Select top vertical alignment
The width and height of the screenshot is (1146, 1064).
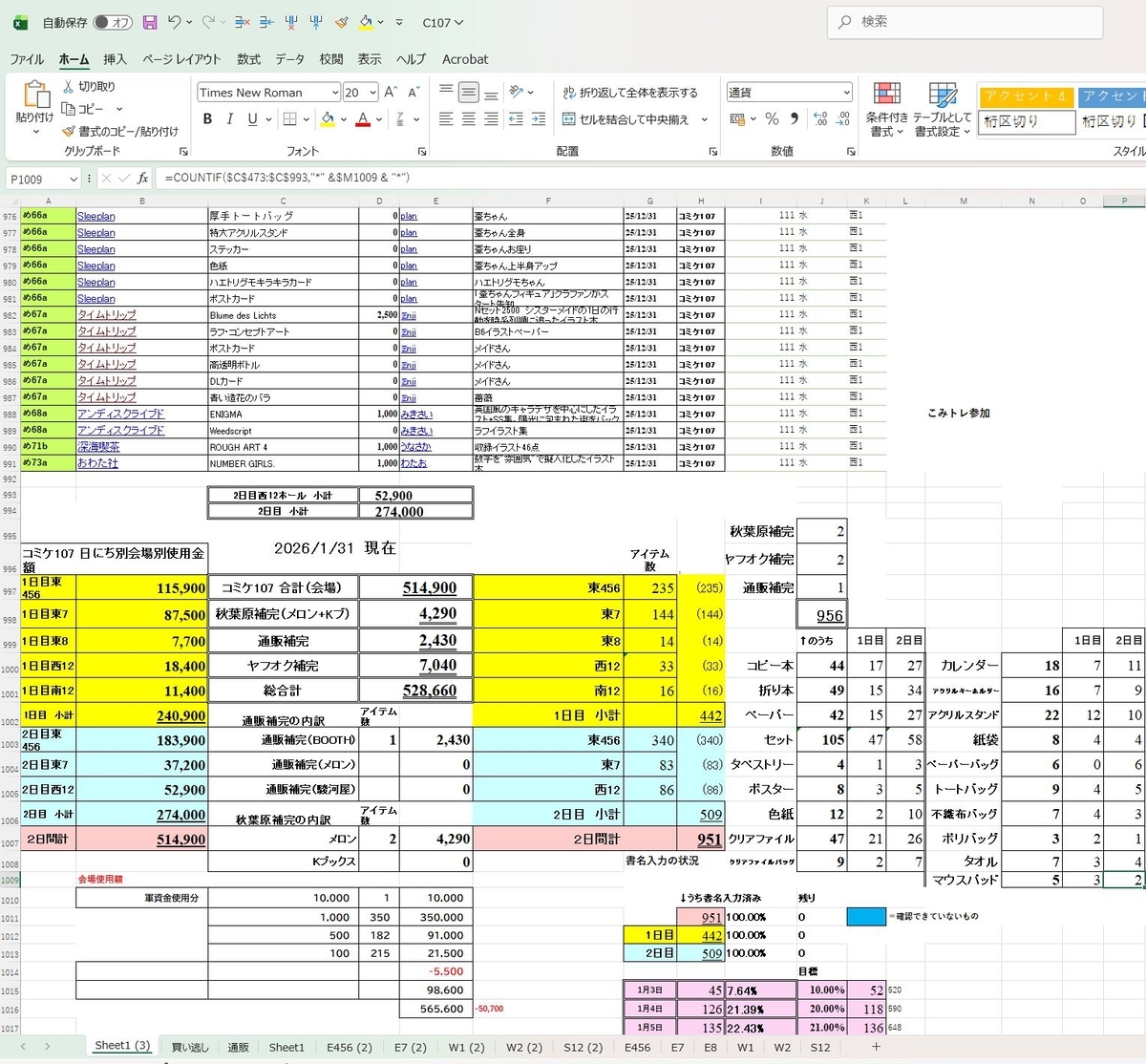point(446,92)
